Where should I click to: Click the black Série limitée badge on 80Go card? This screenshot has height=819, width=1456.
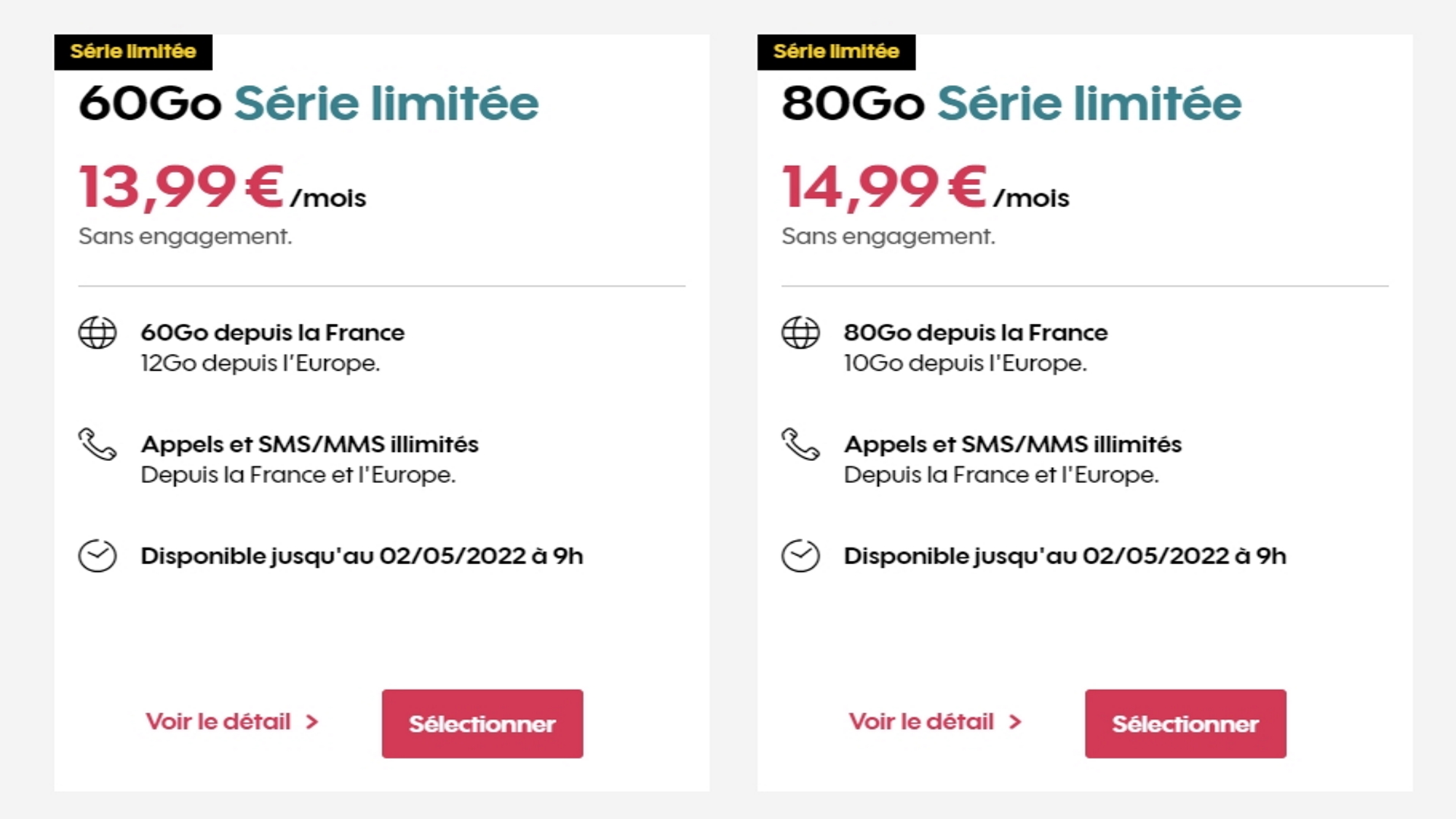(x=836, y=52)
